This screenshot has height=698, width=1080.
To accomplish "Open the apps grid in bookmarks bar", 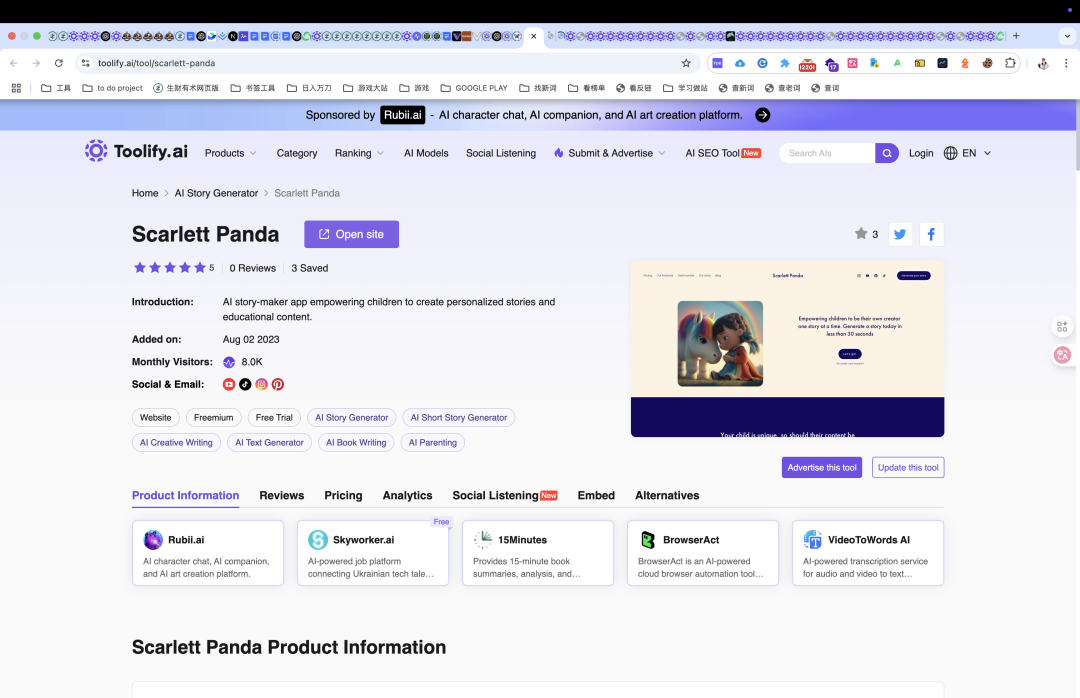I will (17, 88).
